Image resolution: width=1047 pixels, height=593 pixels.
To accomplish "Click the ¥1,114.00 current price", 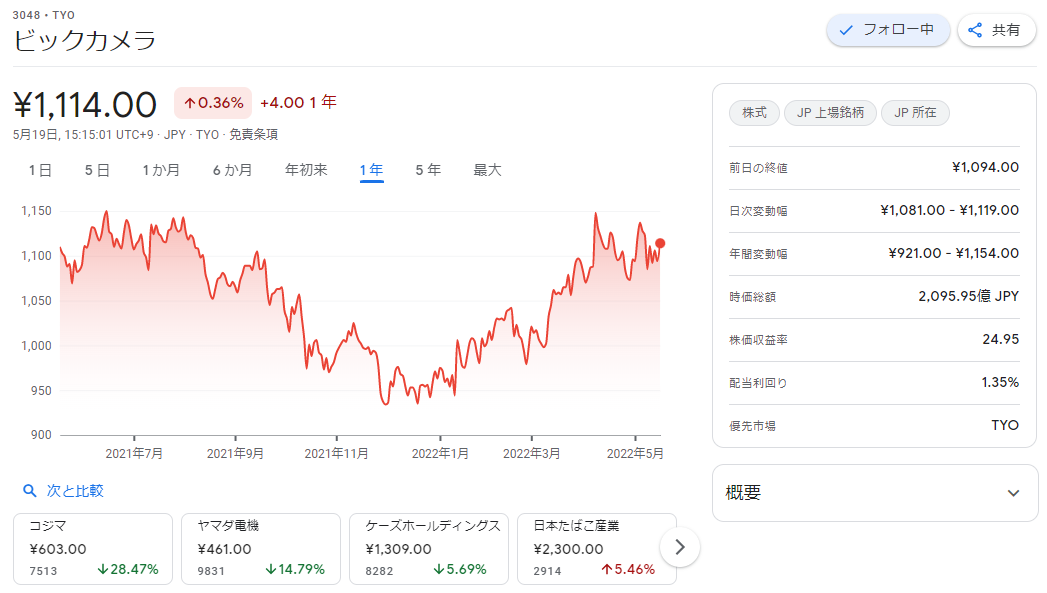I will tap(85, 105).
